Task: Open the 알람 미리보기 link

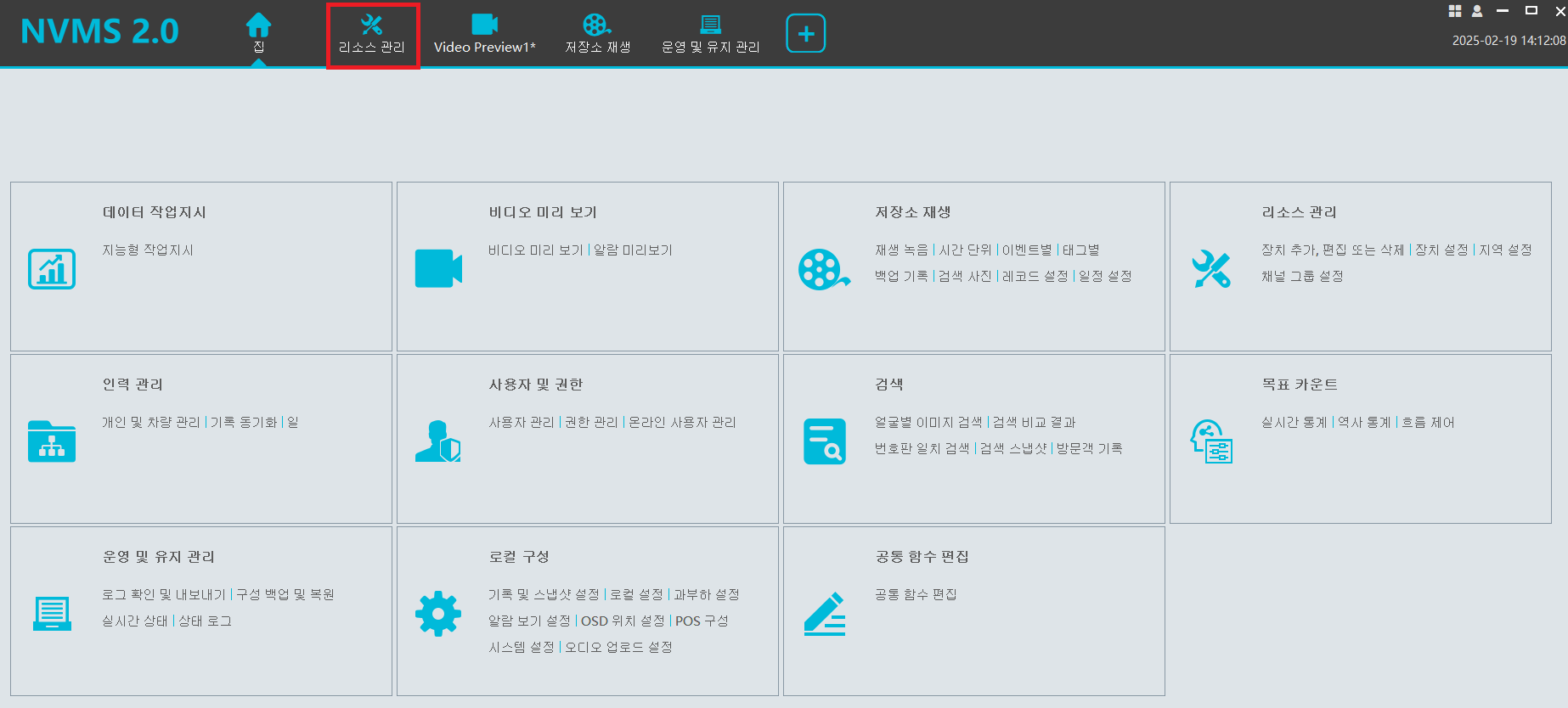Action: point(633,250)
